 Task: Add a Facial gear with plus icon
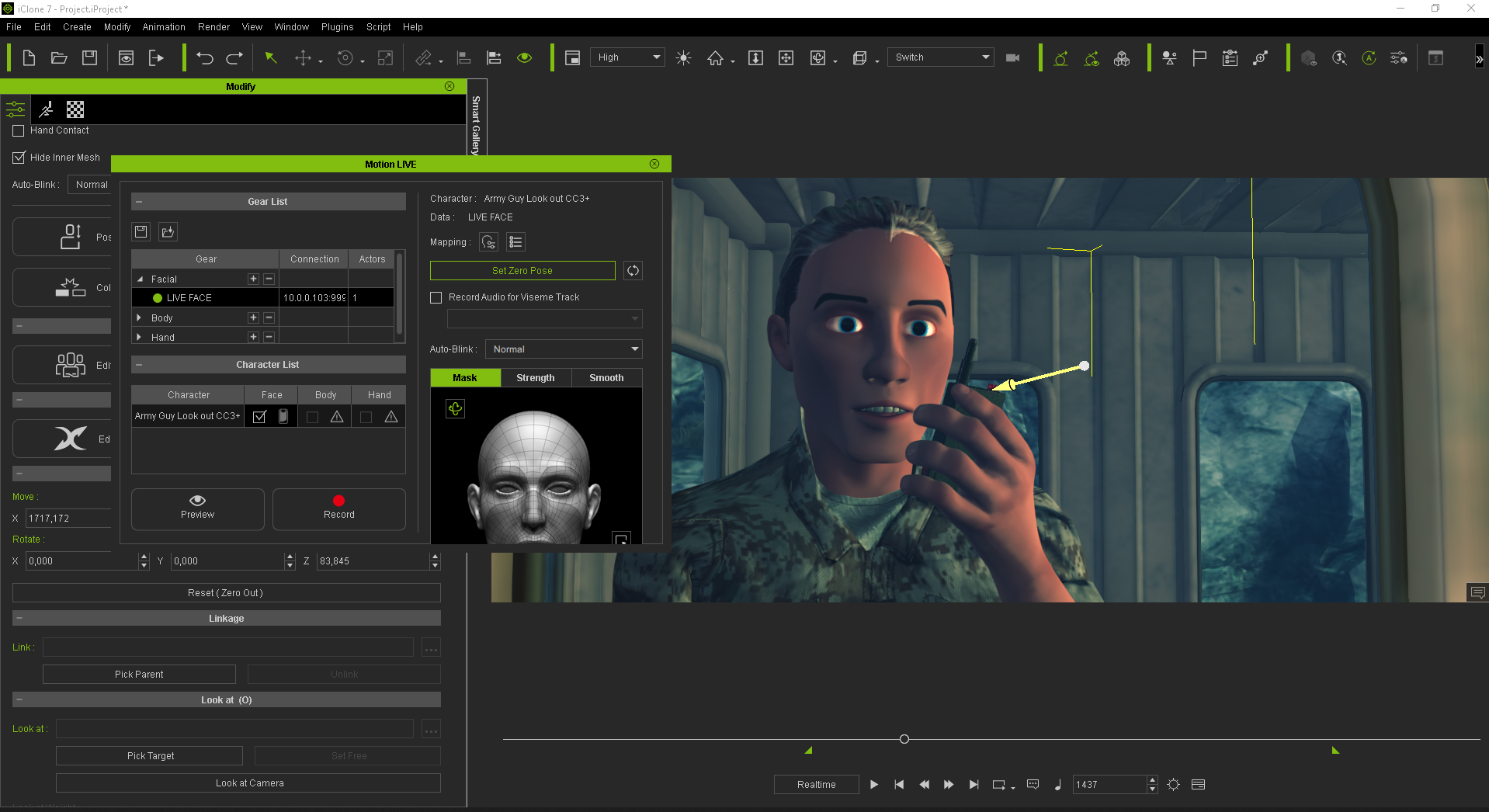pos(253,279)
